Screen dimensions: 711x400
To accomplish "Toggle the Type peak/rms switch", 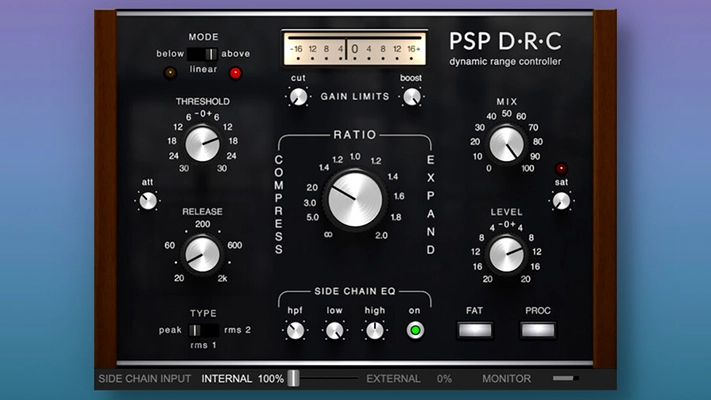I will coord(204,329).
